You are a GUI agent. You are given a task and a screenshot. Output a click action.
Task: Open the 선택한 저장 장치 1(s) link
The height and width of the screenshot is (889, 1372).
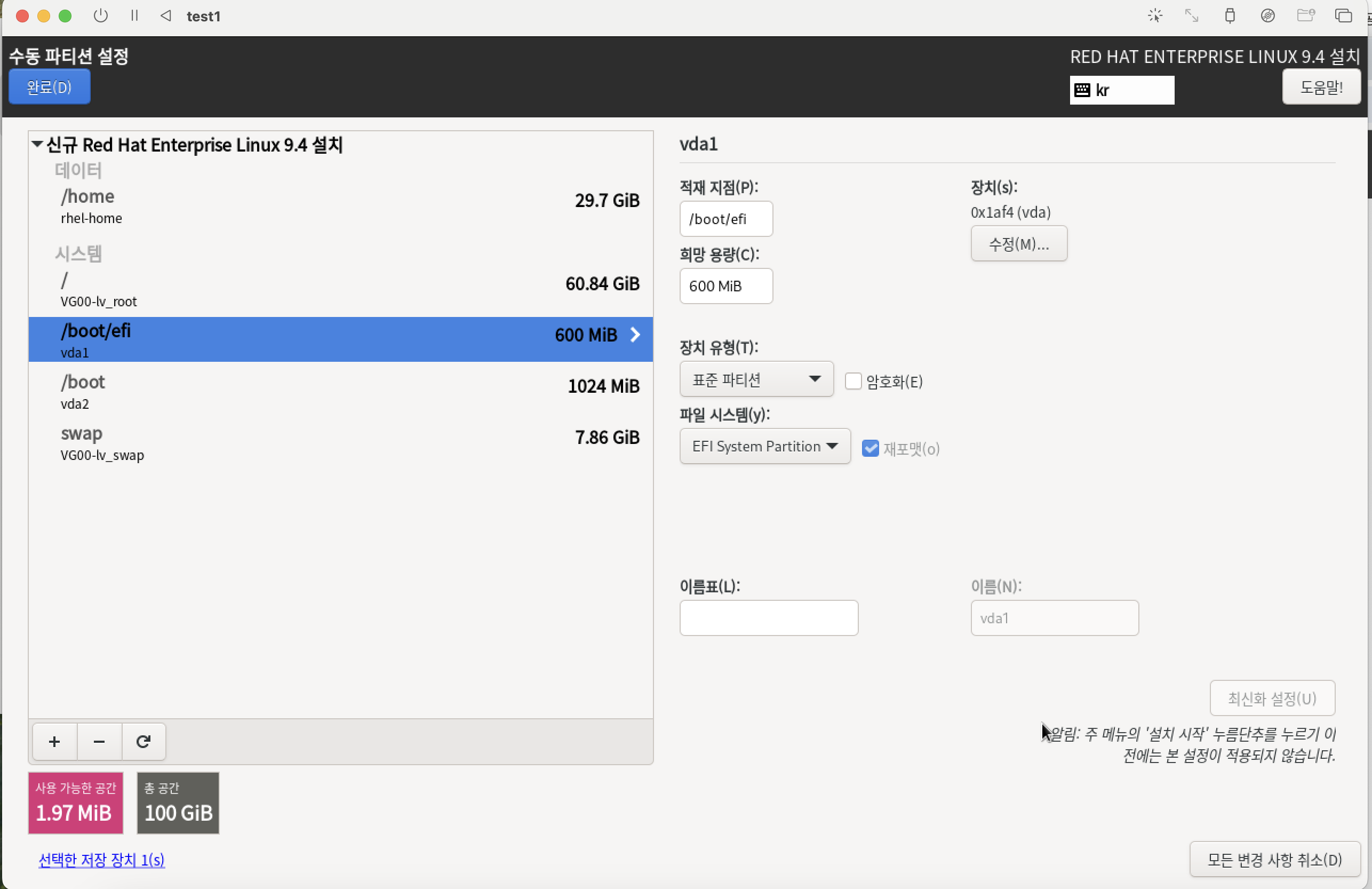101,860
